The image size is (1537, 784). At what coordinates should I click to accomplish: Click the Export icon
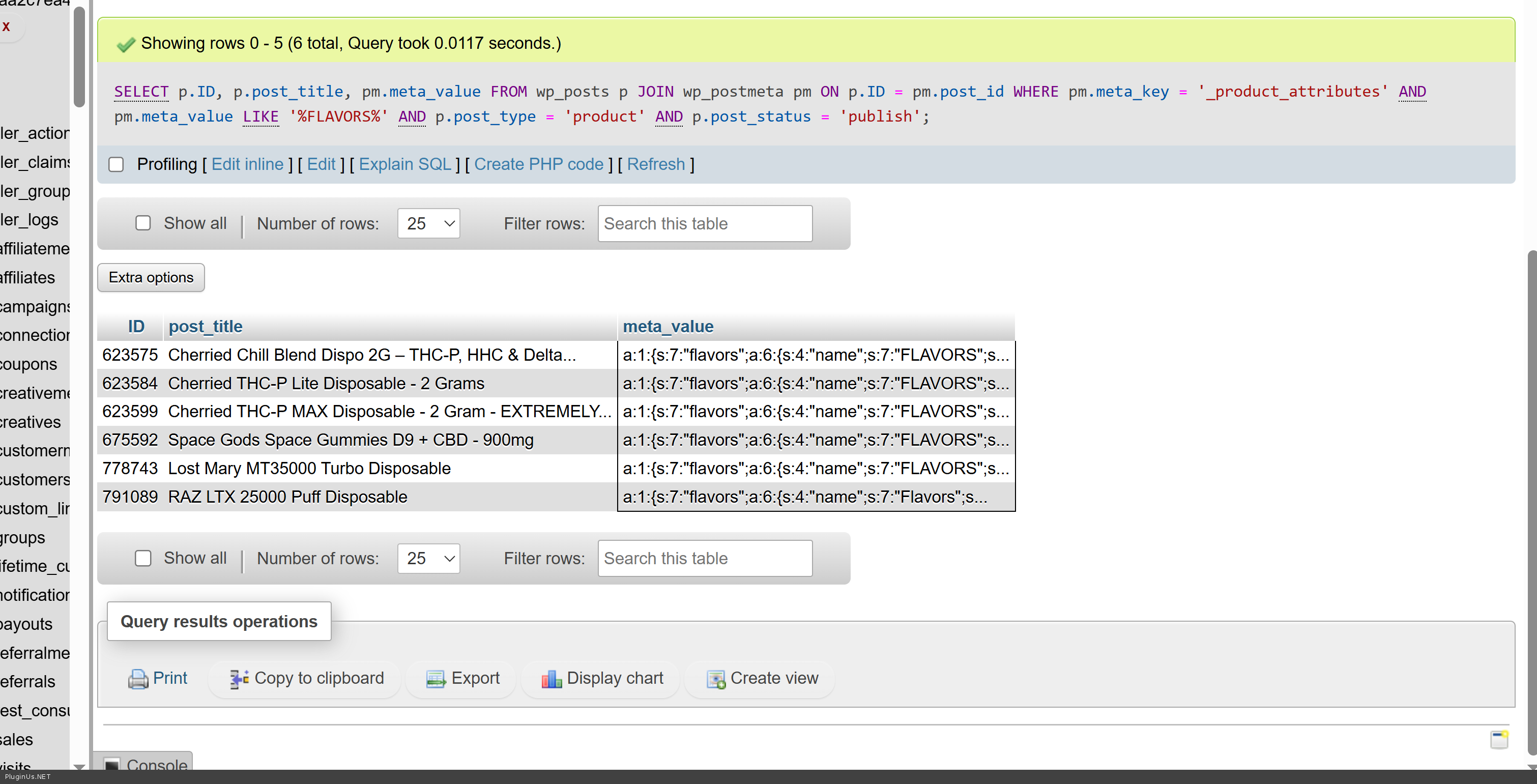[436, 679]
